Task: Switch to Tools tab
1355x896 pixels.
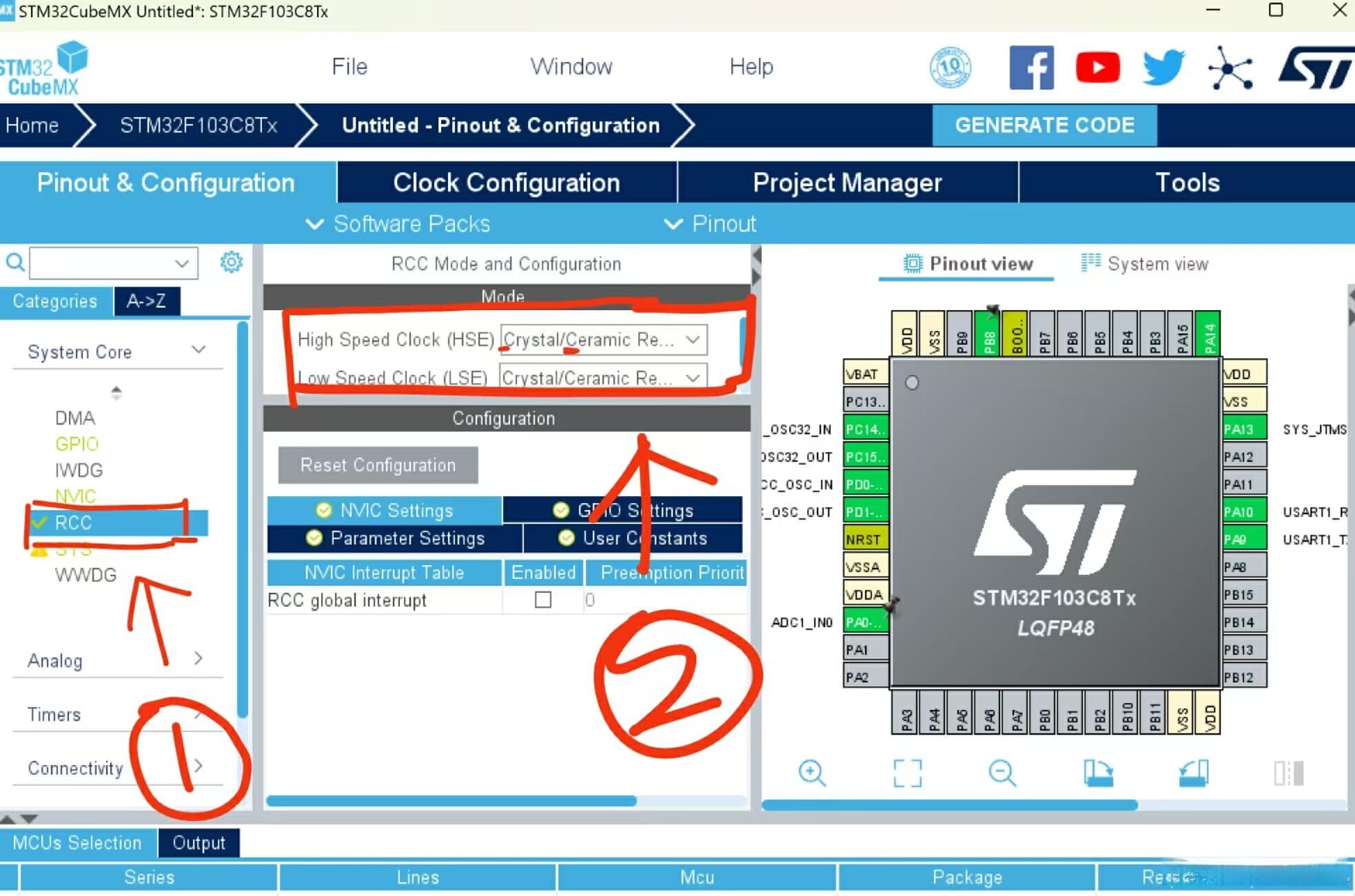Action: coord(1187,183)
